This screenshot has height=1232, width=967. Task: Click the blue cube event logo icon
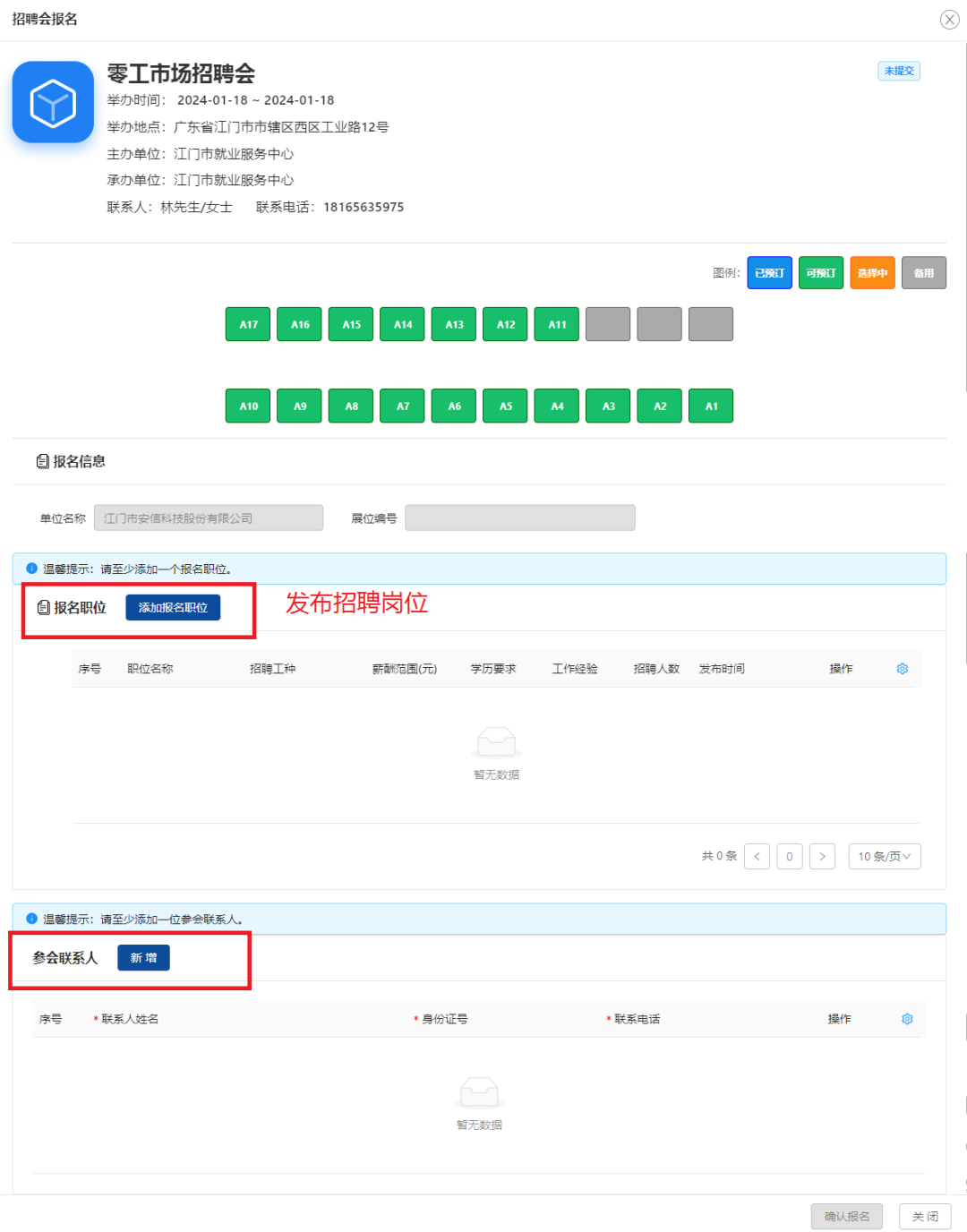point(52,101)
